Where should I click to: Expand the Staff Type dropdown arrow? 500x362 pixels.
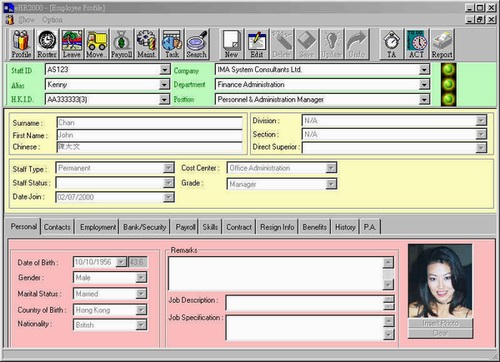click(x=169, y=168)
